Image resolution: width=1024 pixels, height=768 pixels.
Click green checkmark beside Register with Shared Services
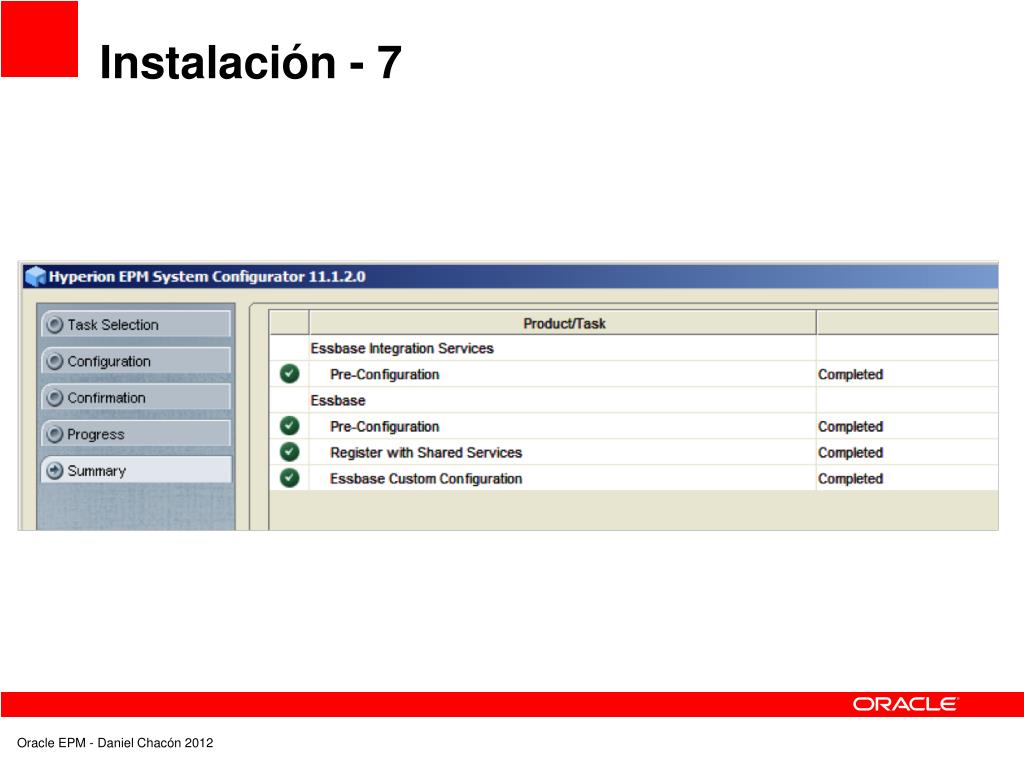289,452
